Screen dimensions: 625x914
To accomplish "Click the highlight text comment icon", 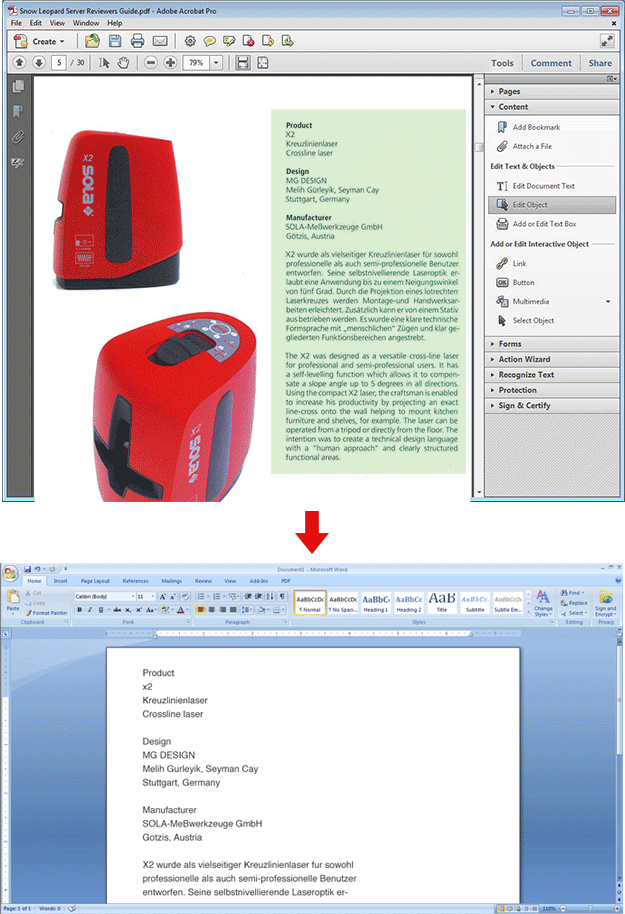I will tap(229, 41).
